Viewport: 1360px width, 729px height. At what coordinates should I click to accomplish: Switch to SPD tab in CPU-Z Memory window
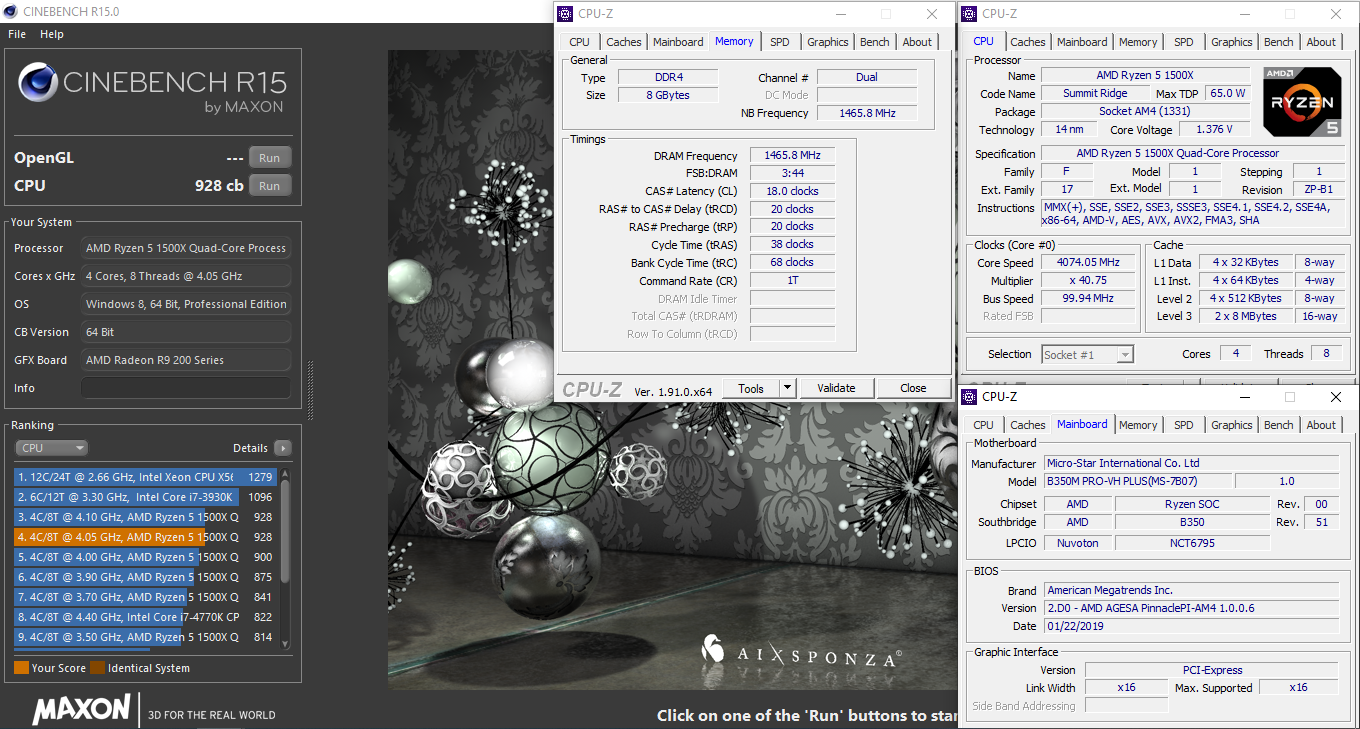[x=779, y=42]
